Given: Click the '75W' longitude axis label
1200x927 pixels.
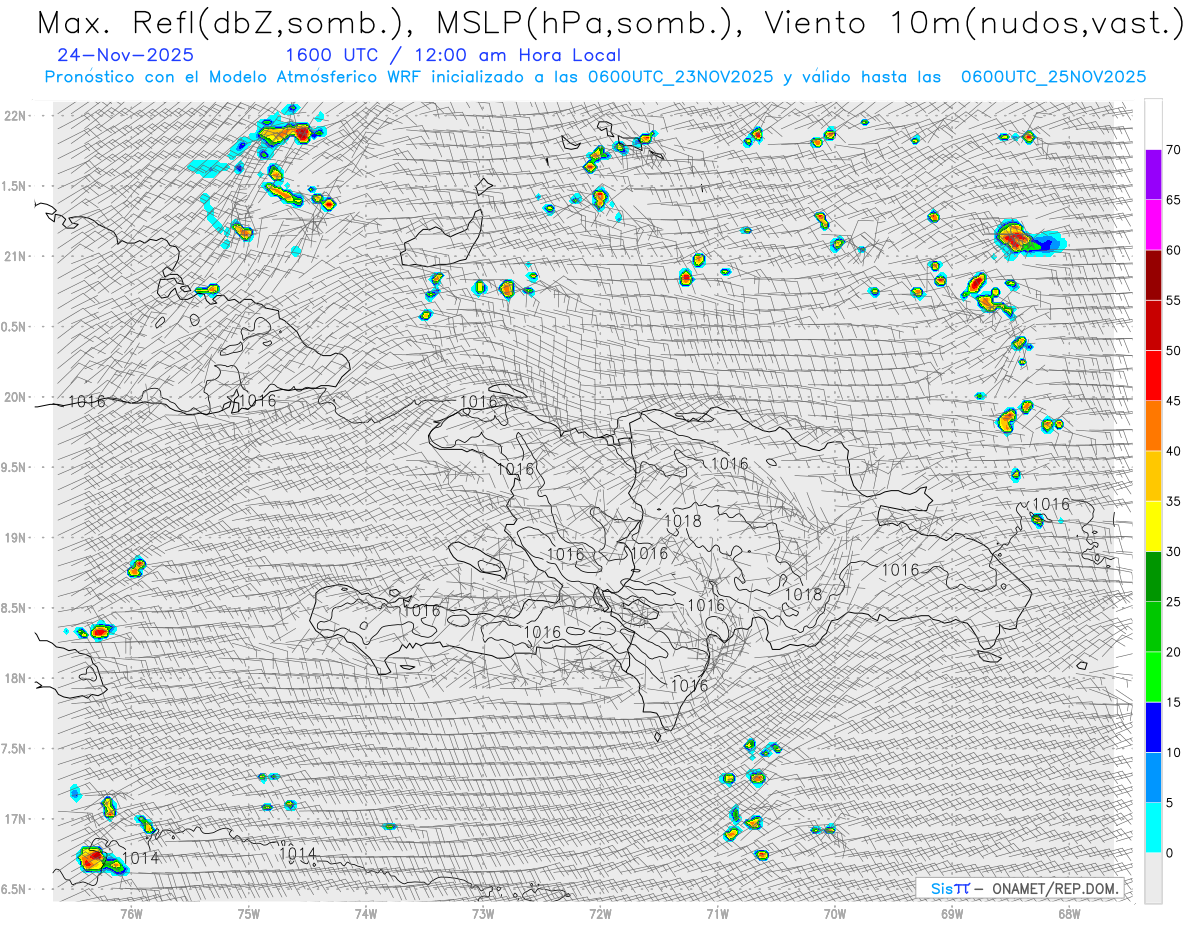Looking at the screenshot, I should (x=249, y=913).
